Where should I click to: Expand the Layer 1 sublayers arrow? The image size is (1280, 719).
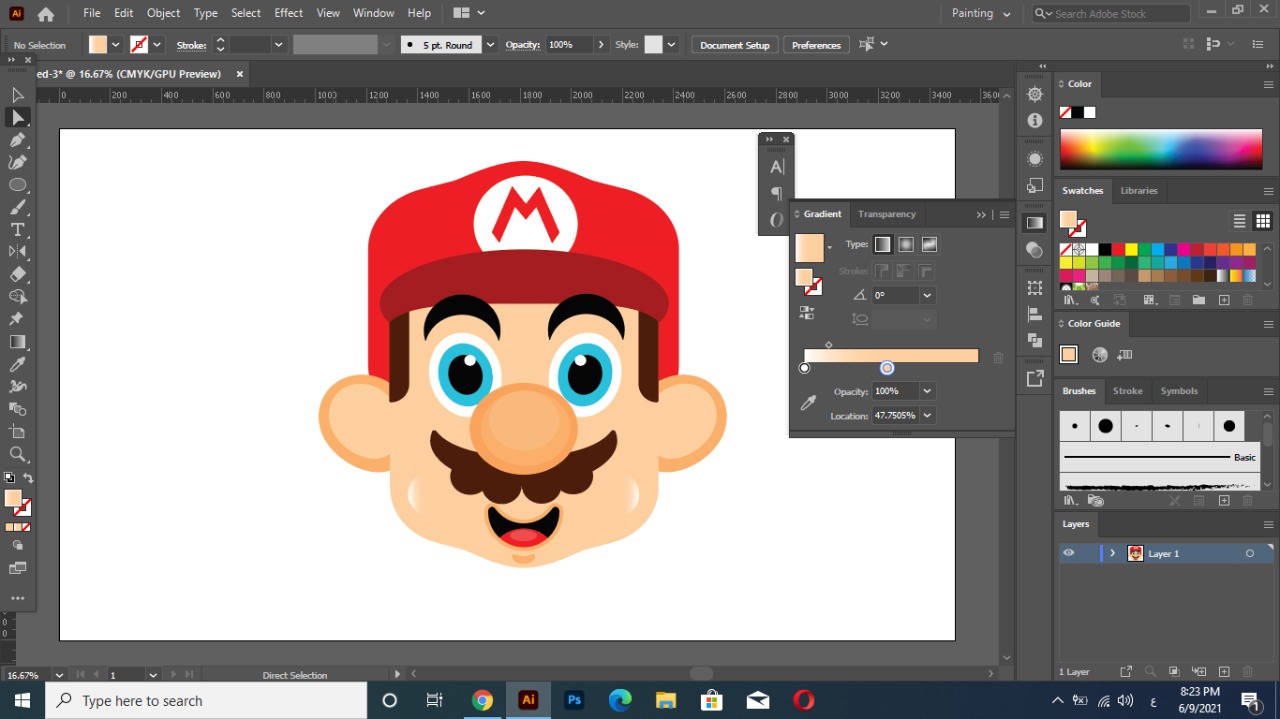[x=1112, y=553]
